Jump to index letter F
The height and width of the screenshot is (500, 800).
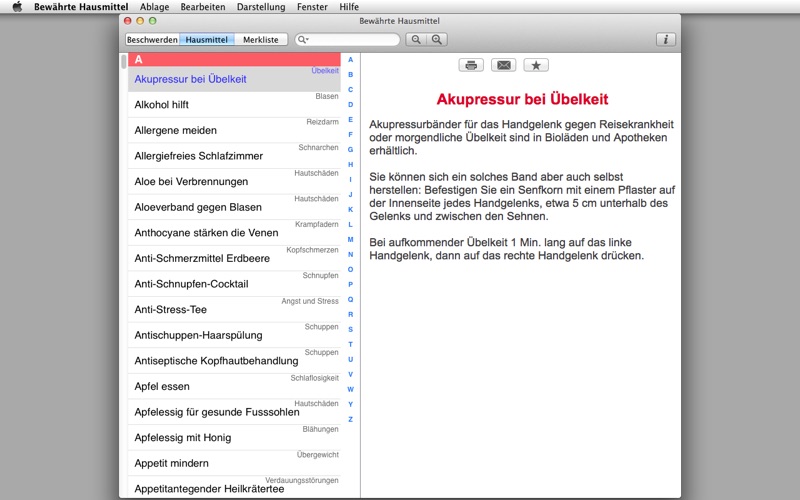pos(351,135)
